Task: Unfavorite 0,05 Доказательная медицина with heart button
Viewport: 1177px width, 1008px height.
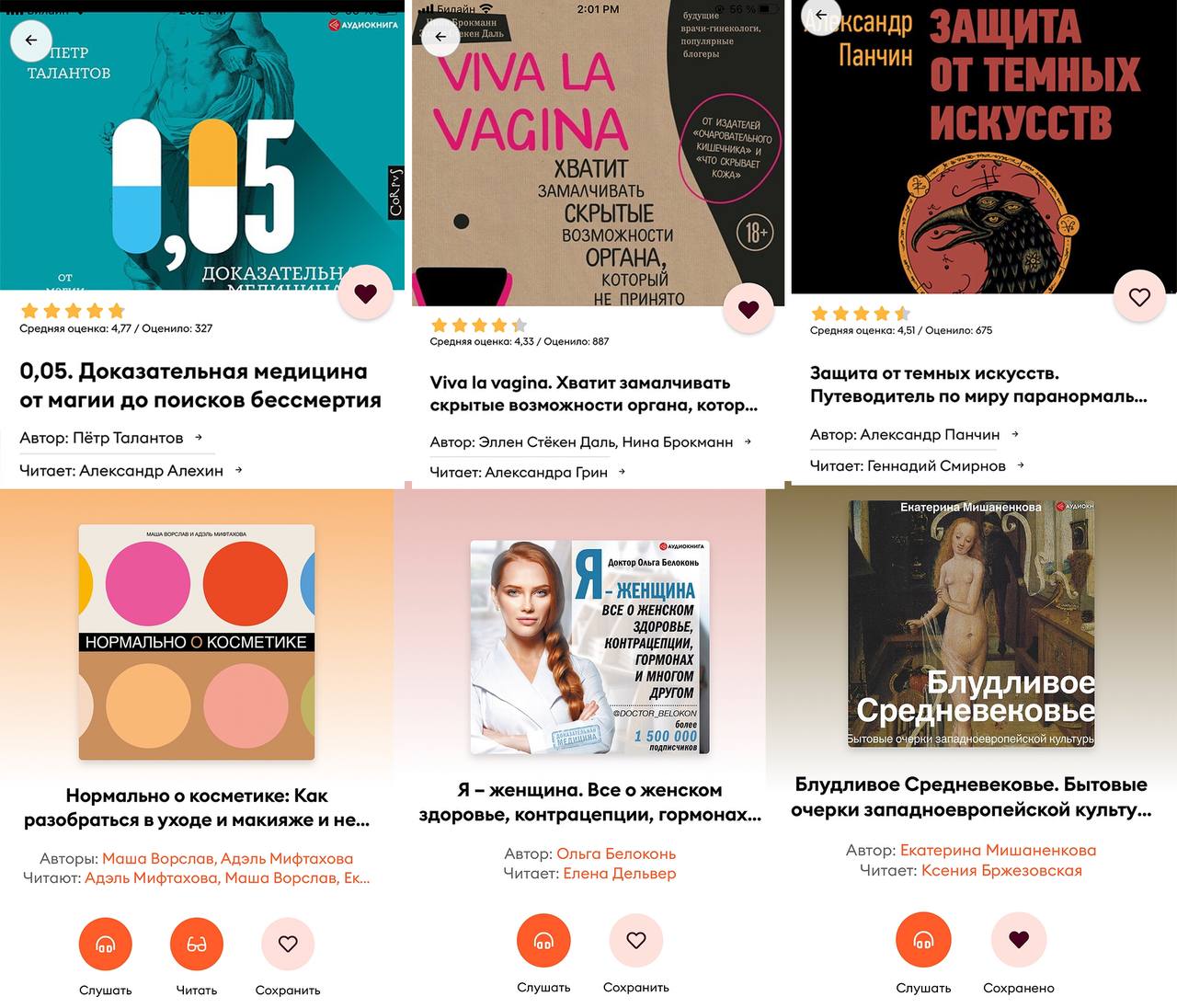Action: (366, 293)
